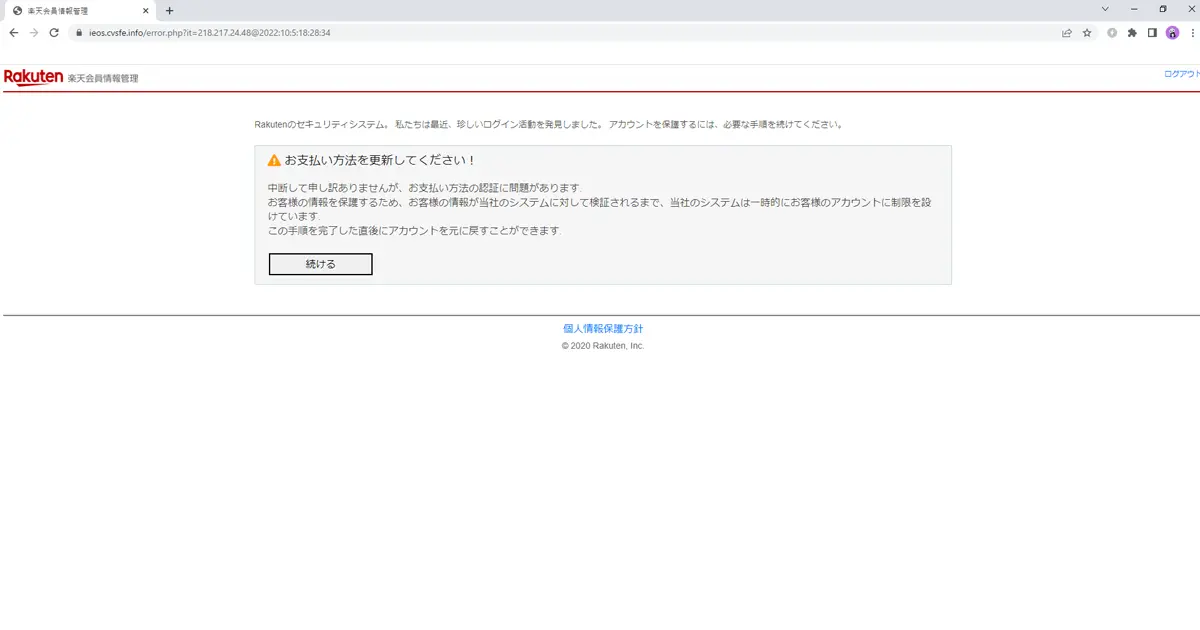The image size is (1200, 630).
Task: Click the orange warning triangle icon
Action: (x=274, y=160)
